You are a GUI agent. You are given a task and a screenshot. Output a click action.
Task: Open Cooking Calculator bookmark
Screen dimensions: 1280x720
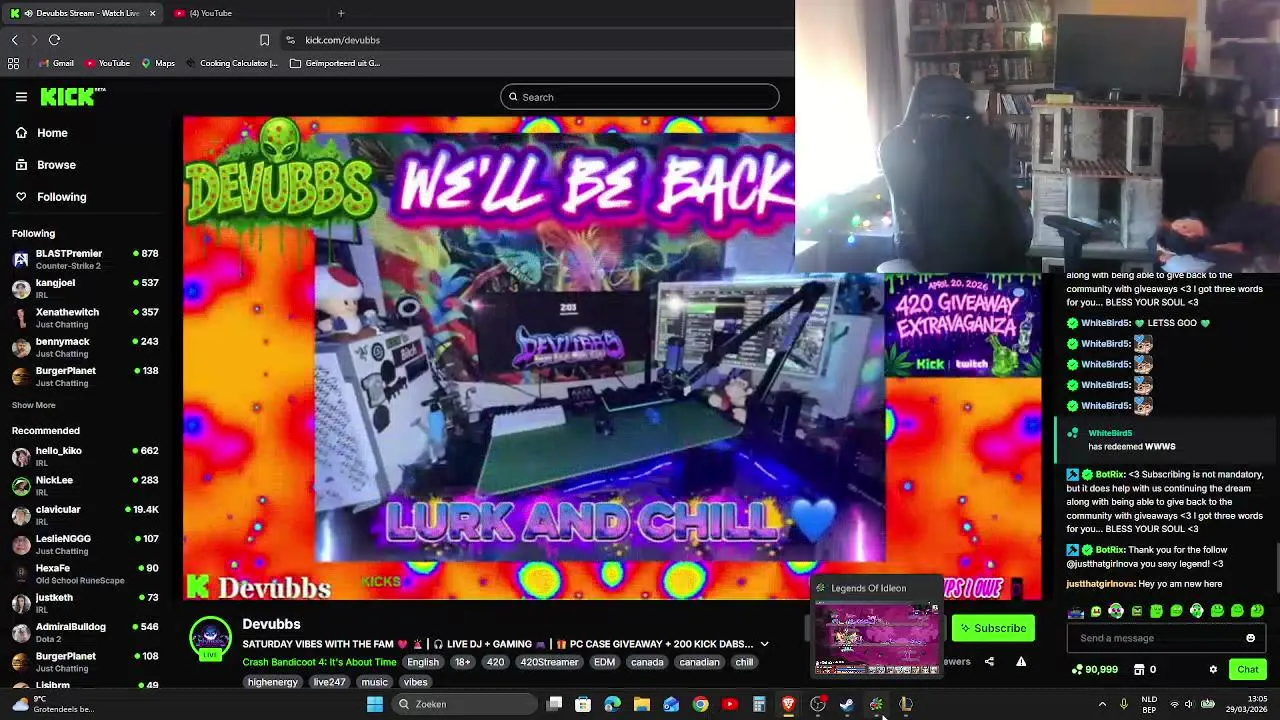231,63
